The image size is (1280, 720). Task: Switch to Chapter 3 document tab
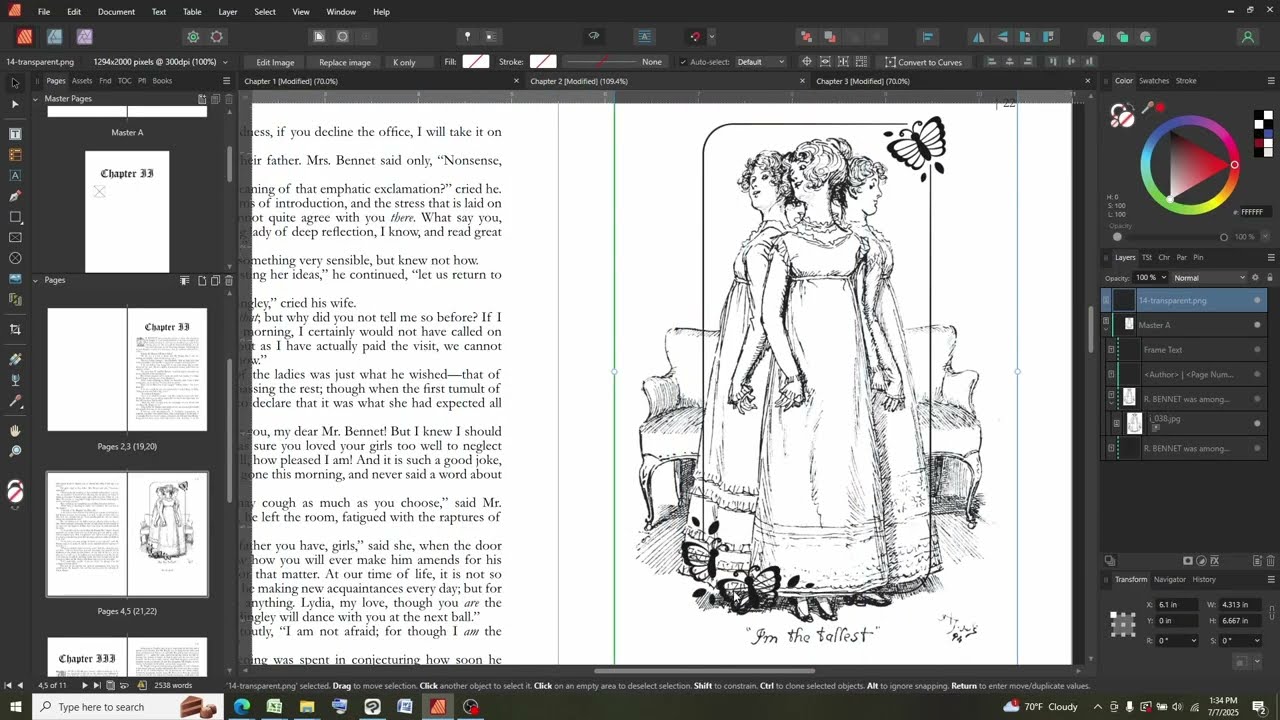pyautogui.click(x=862, y=81)
